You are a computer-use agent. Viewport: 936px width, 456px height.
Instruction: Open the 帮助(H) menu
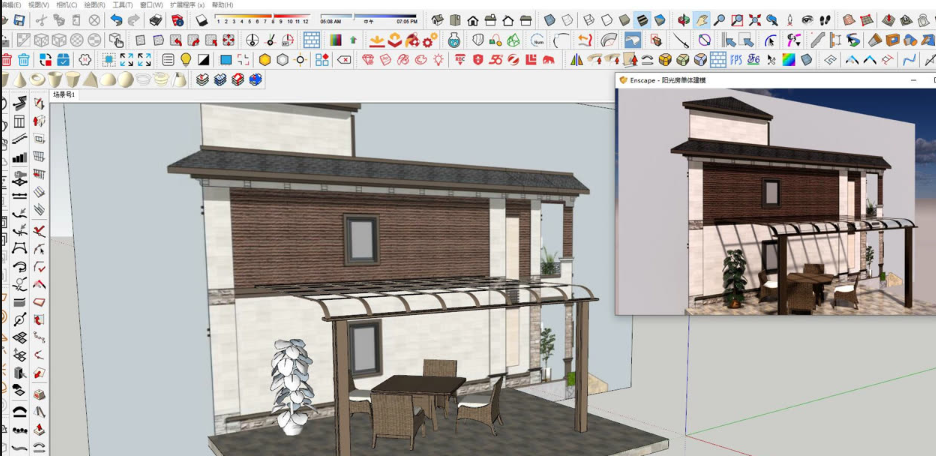[223, 4]
